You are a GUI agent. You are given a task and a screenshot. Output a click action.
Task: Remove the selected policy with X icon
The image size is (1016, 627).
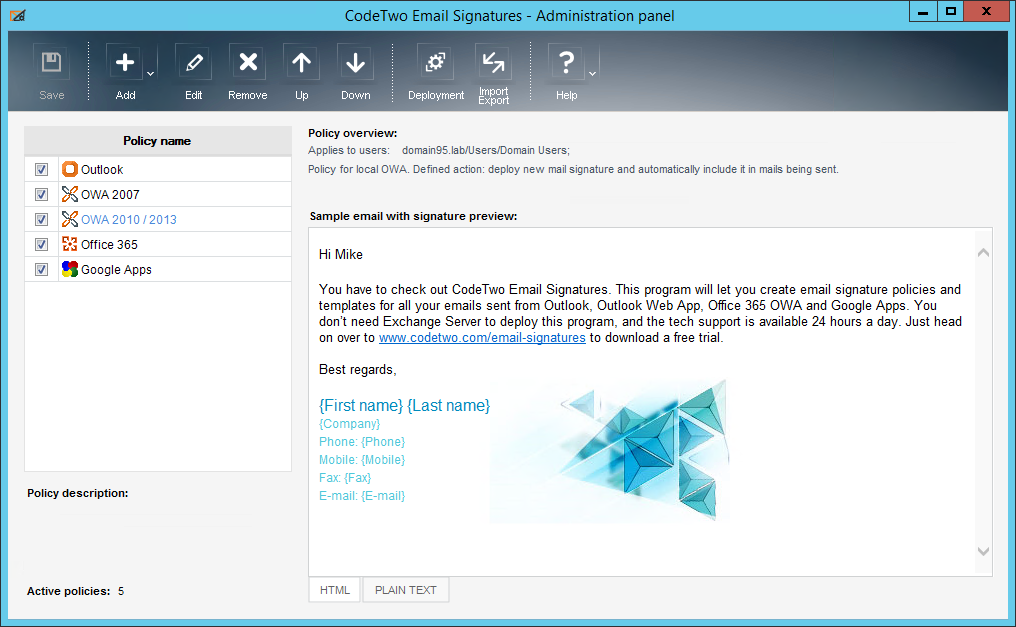(248, 63)
